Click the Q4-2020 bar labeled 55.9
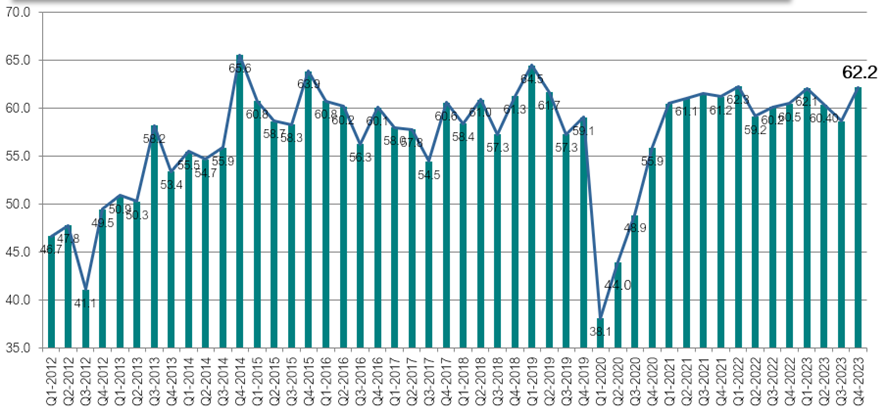886x417 pixels. [652, 248]
